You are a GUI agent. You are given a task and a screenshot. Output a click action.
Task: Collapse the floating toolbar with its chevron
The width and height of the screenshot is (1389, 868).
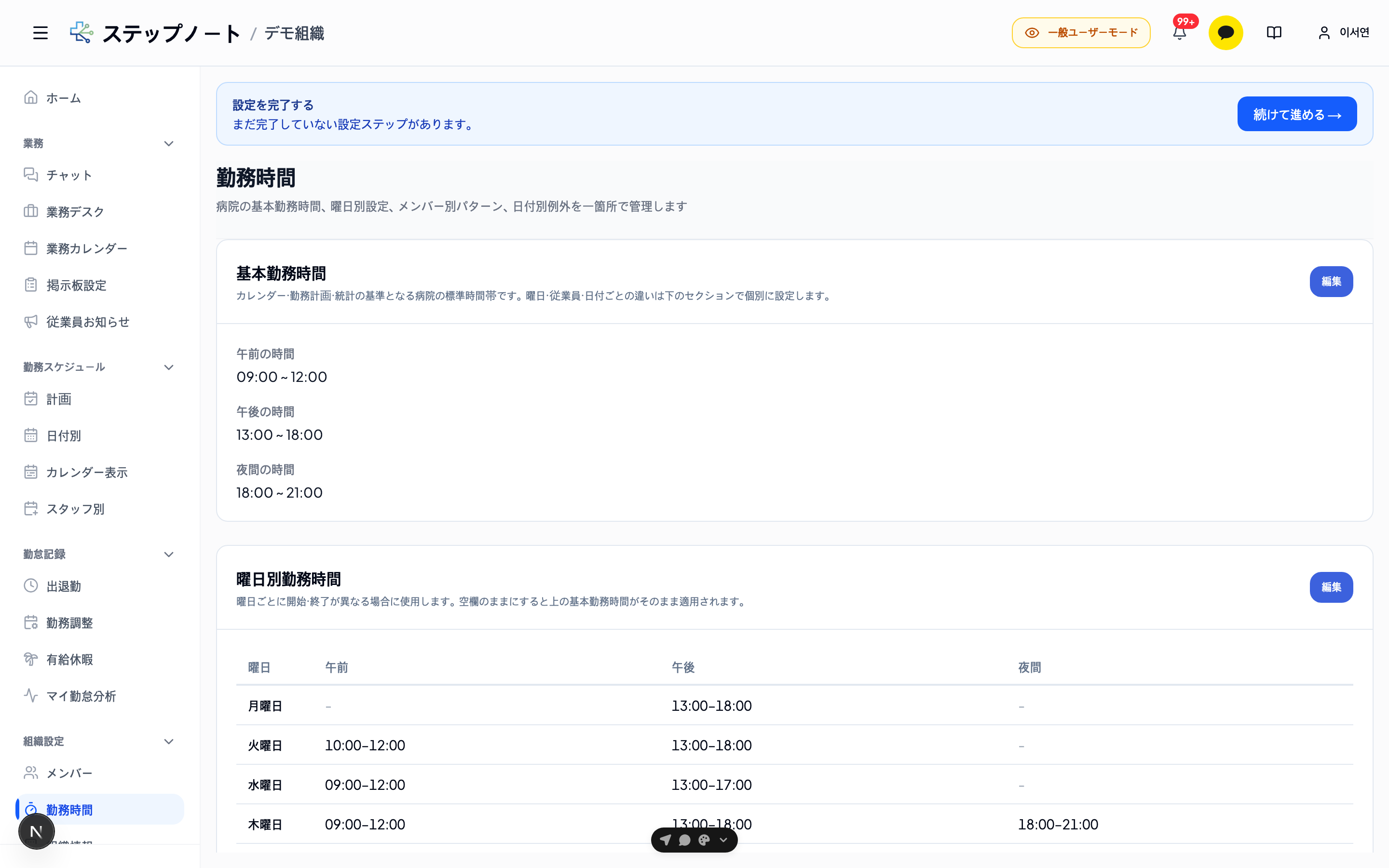coord(724,840)
